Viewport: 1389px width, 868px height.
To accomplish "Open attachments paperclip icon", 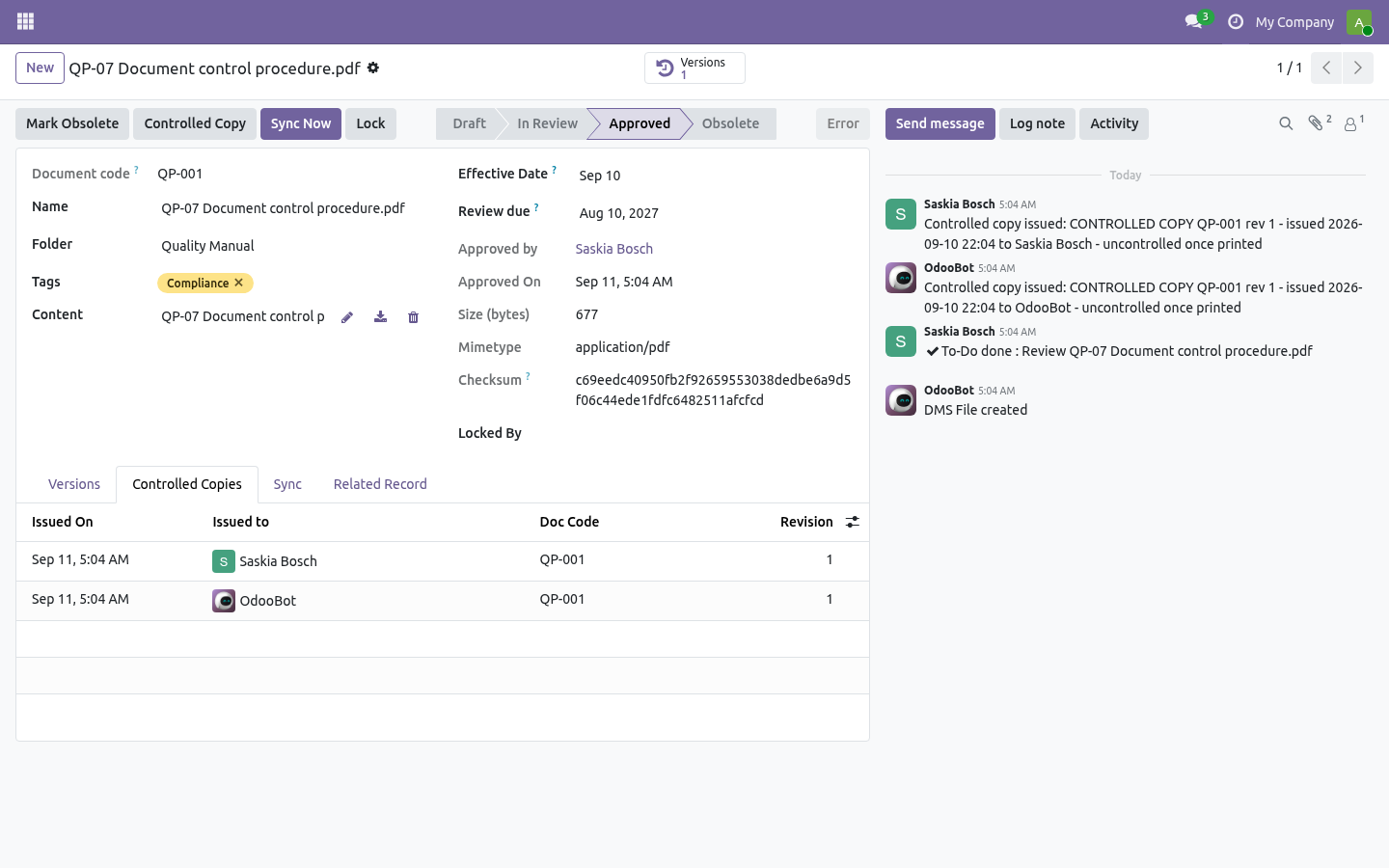I will [x=1319, y=122].
